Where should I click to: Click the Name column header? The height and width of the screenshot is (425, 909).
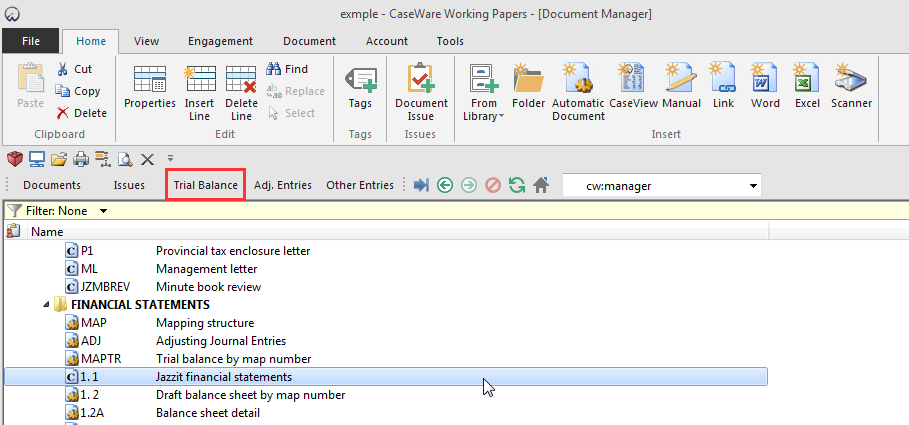click(47, 232)
